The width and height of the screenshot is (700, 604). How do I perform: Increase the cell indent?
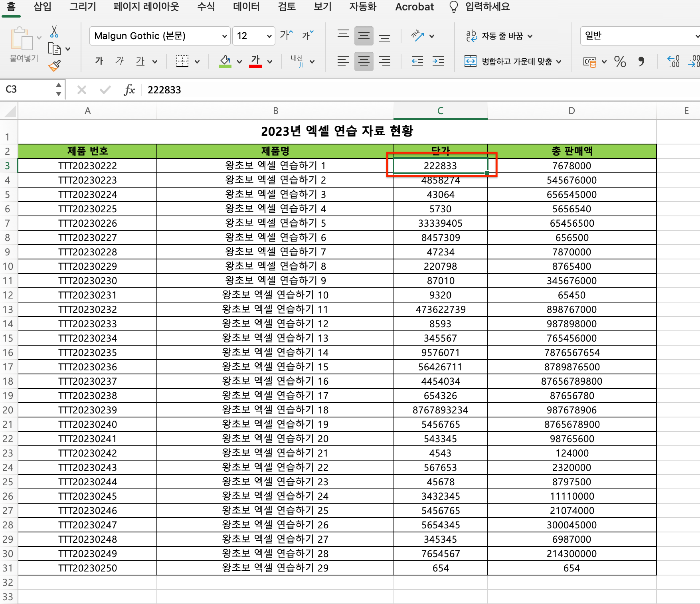click(438, 61)
